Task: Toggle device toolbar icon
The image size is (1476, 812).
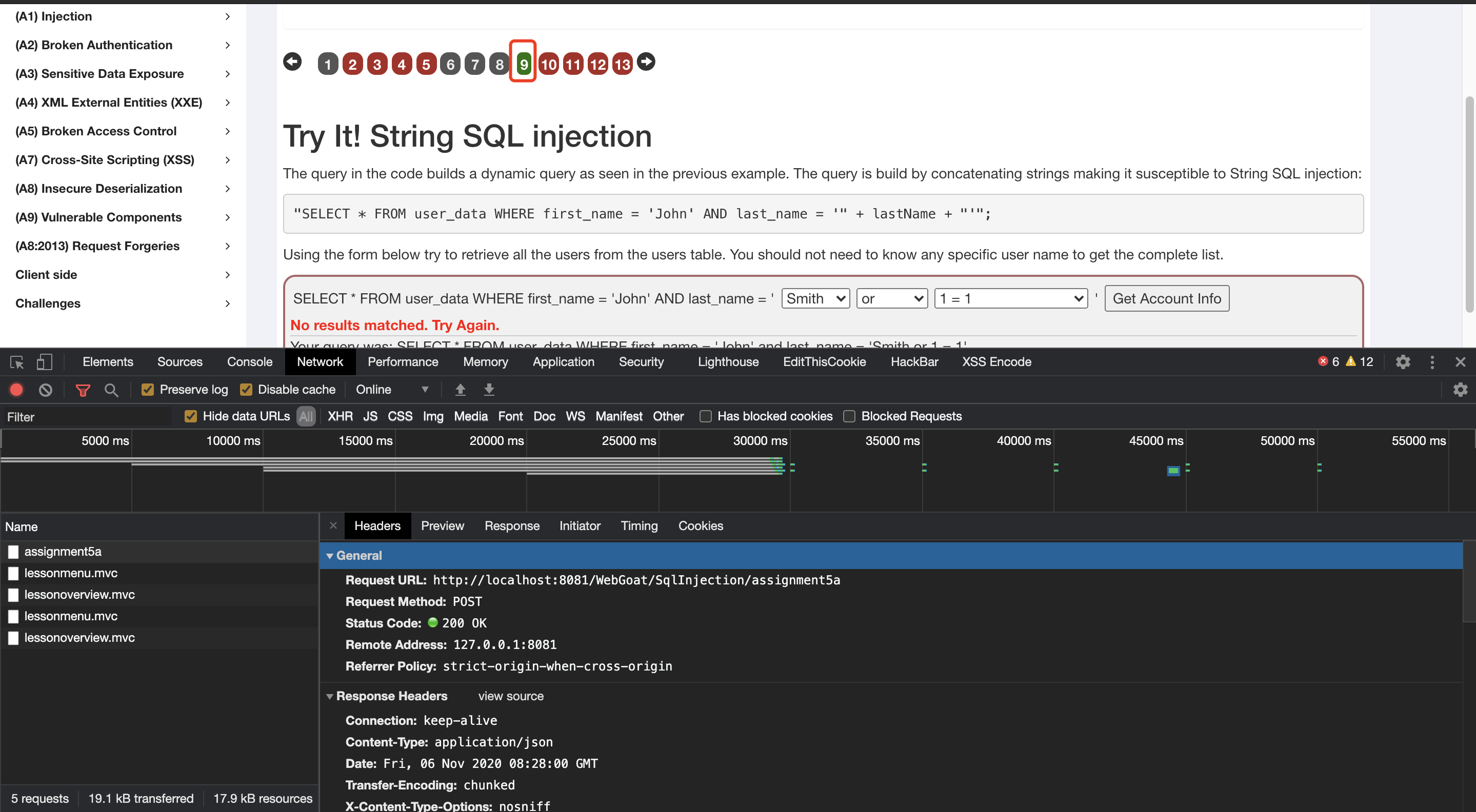Action: click(x=44, y=362)
